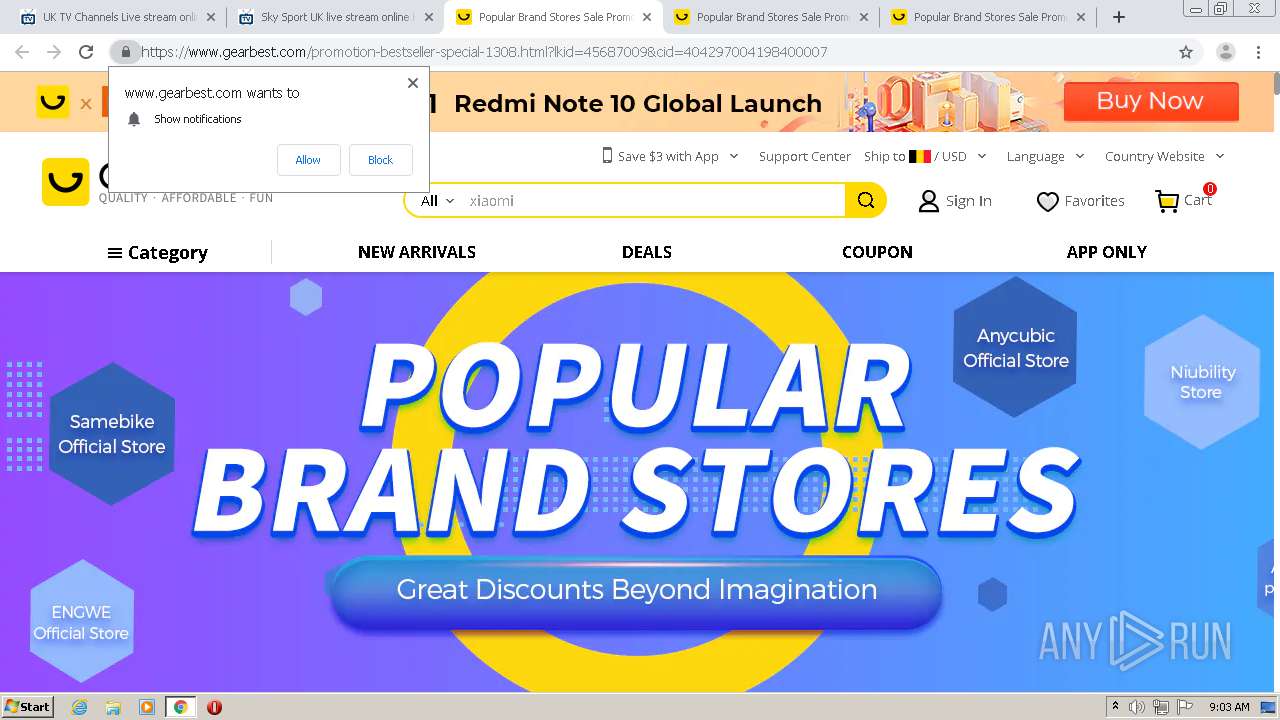Select the last Popular Brand Stores tab

click(x=987, y=17)
